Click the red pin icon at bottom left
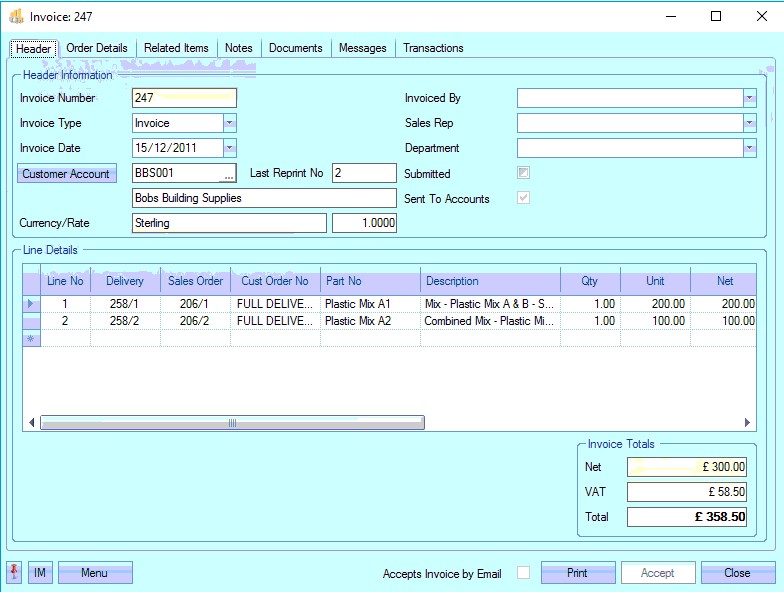 point(14,573)
